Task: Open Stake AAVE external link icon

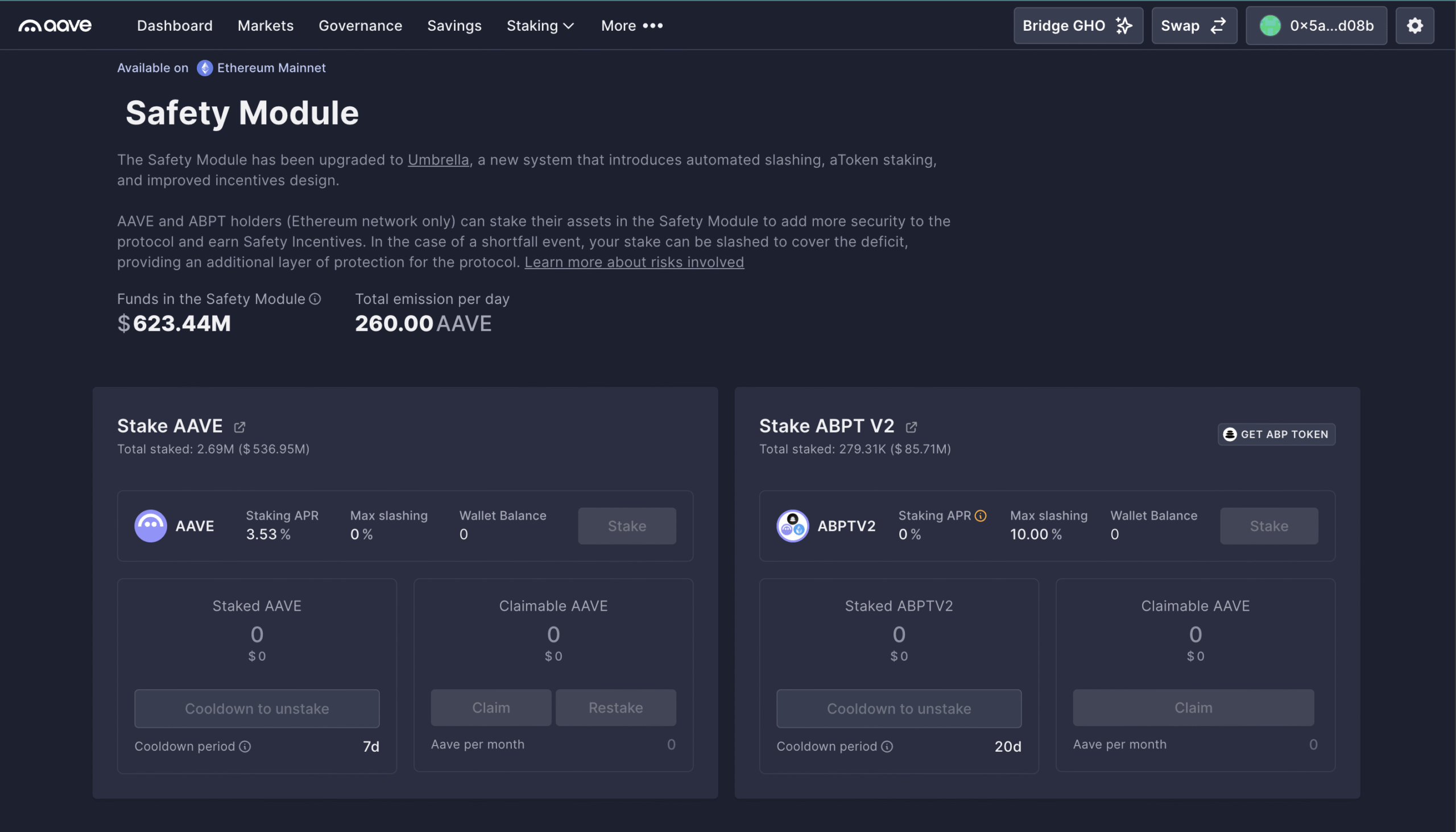Action: tap(240, 427)
